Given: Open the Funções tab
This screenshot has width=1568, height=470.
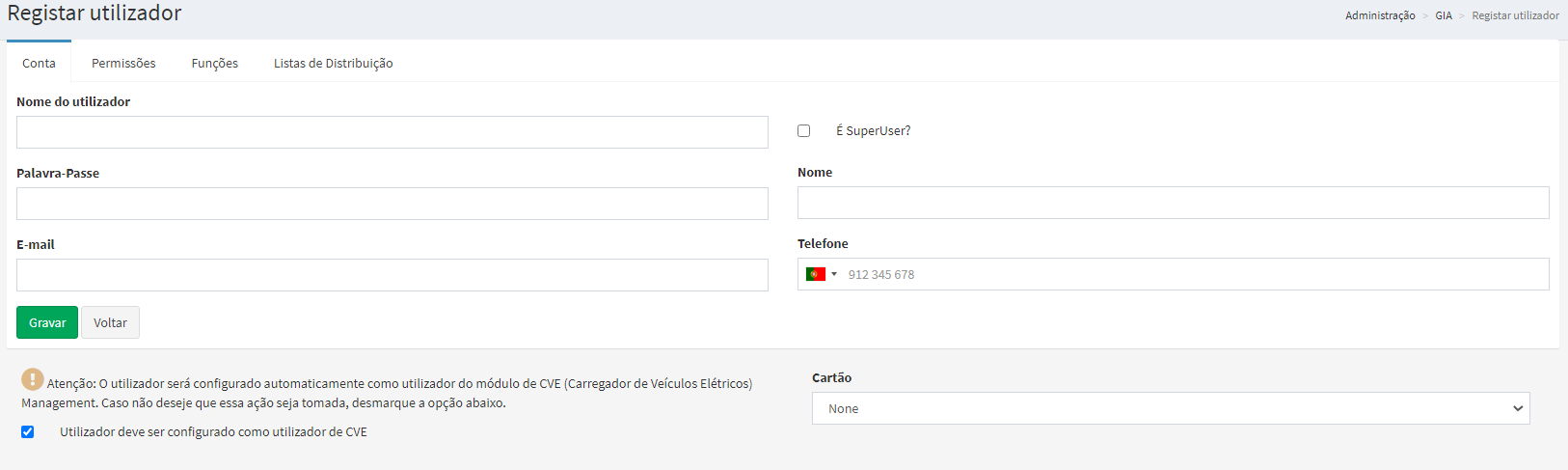Looking at the screenshot, I should click(214, 63).
